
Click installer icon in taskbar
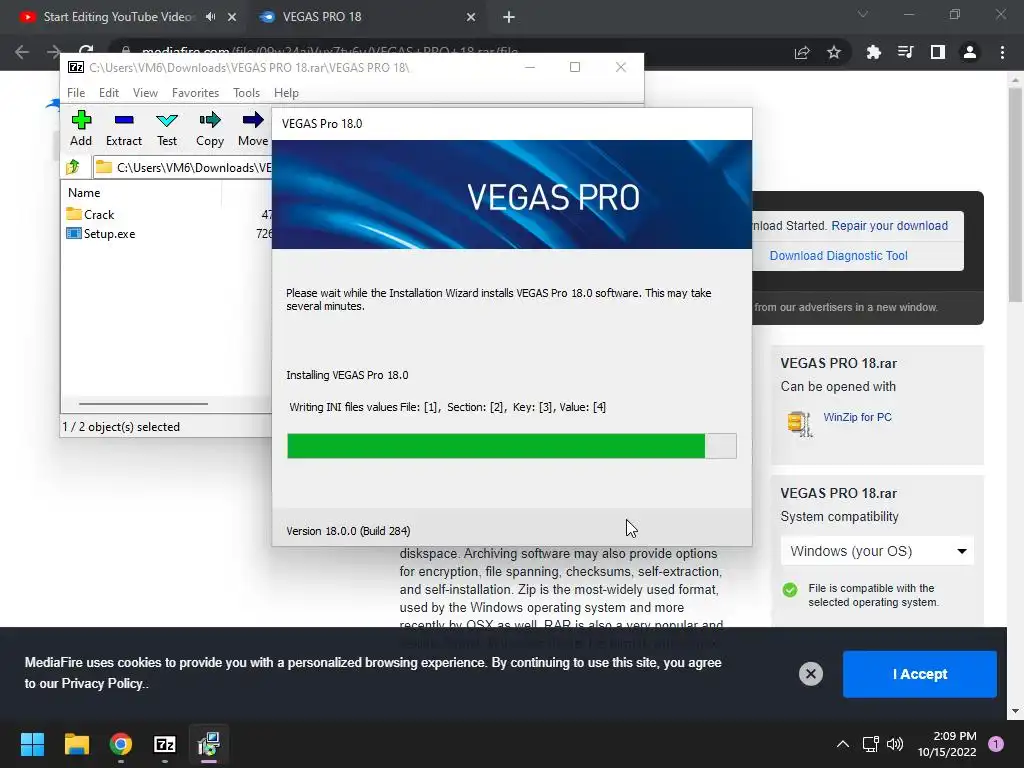click(x=209, y=744)
